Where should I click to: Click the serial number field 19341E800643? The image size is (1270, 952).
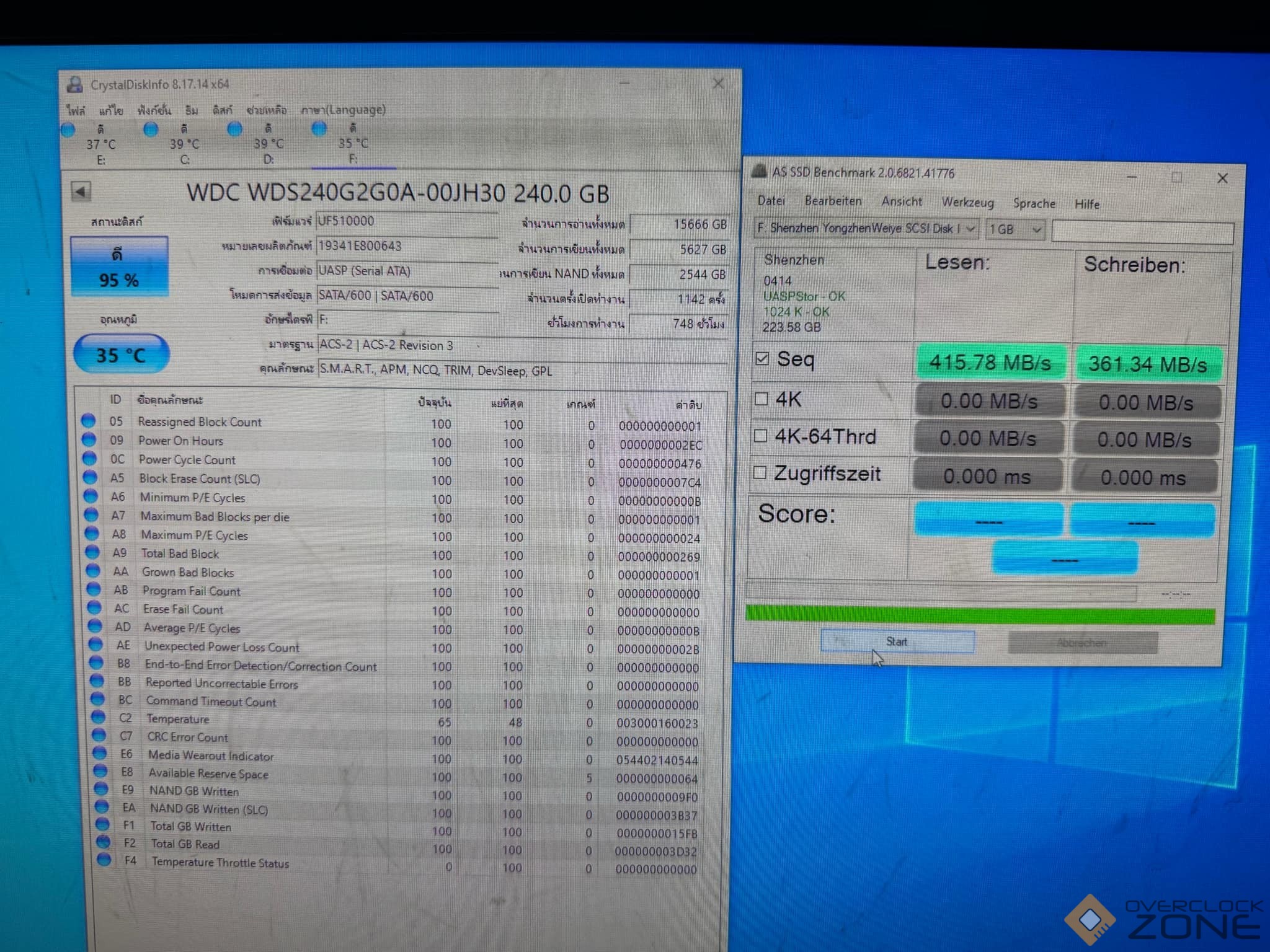tap(407, 246)
